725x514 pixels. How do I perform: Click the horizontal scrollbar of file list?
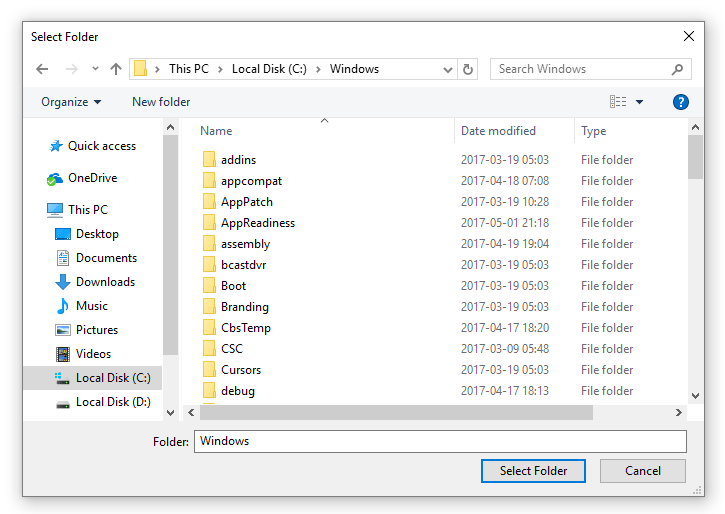click(400, 412)
